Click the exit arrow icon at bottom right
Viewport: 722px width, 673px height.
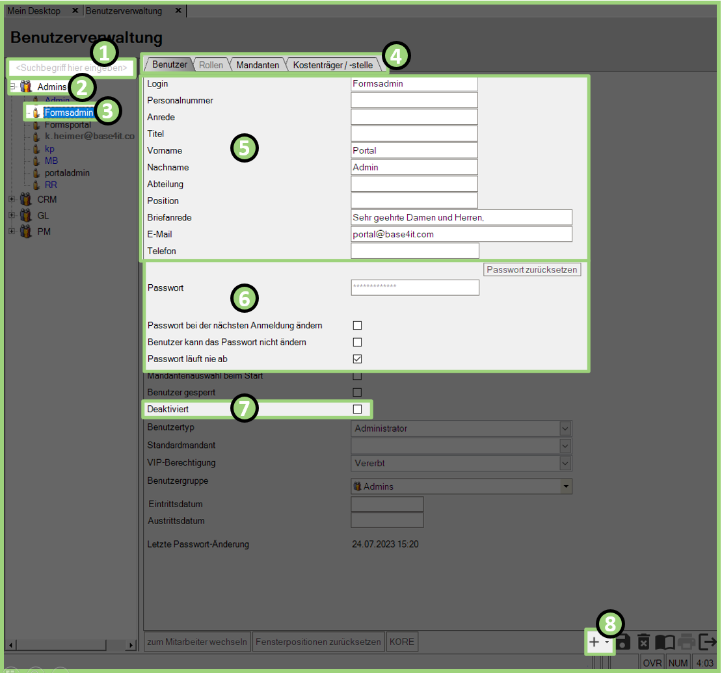[708, 642]
